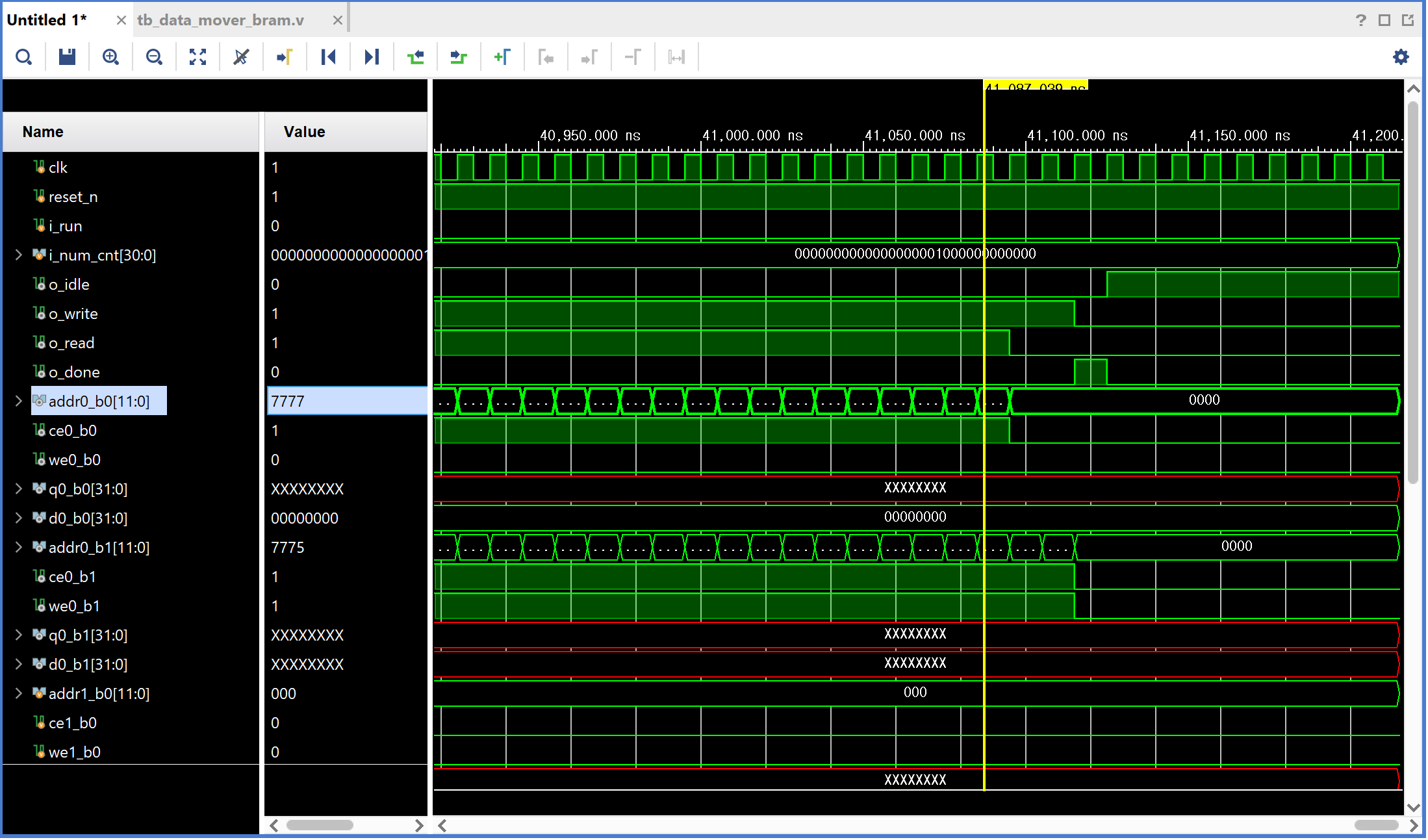Expand the d0_b1[31:0] bus
Image resolution: width=1428 pixels, height=840 pixels.
point(19,665)
